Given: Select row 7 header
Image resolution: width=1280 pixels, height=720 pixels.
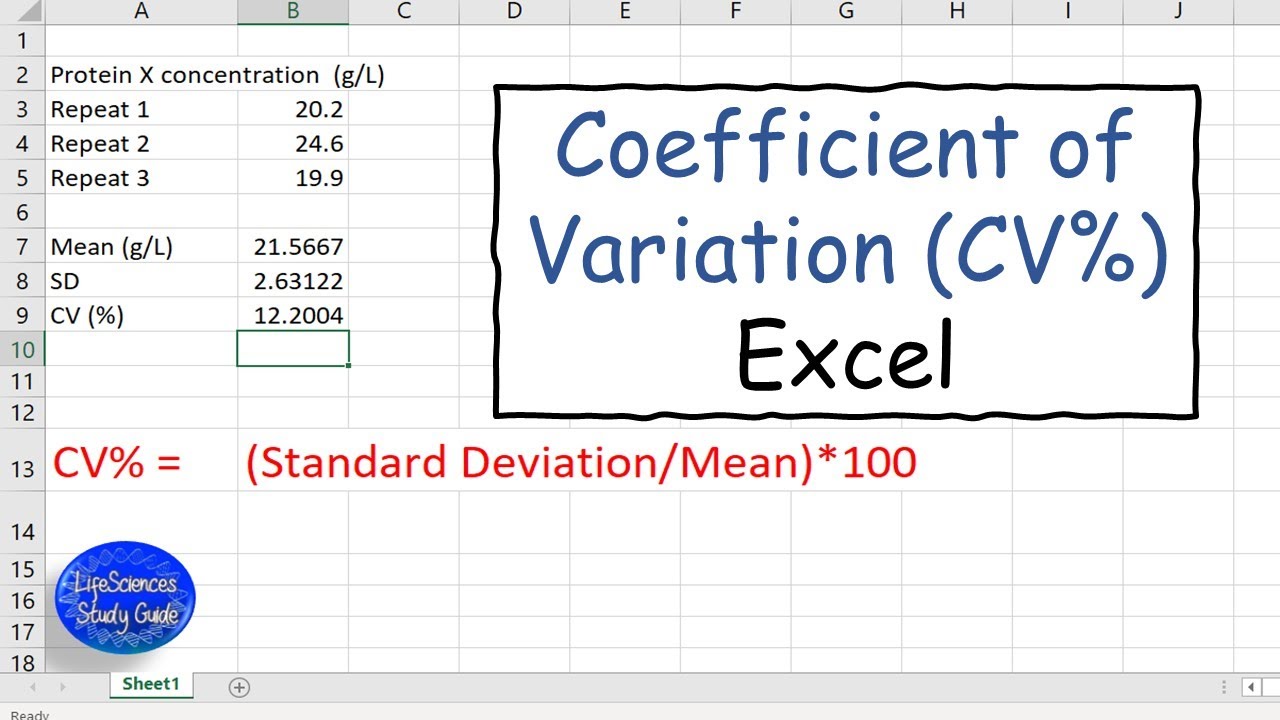Looking at the screenshot, I should click(23, 246).
